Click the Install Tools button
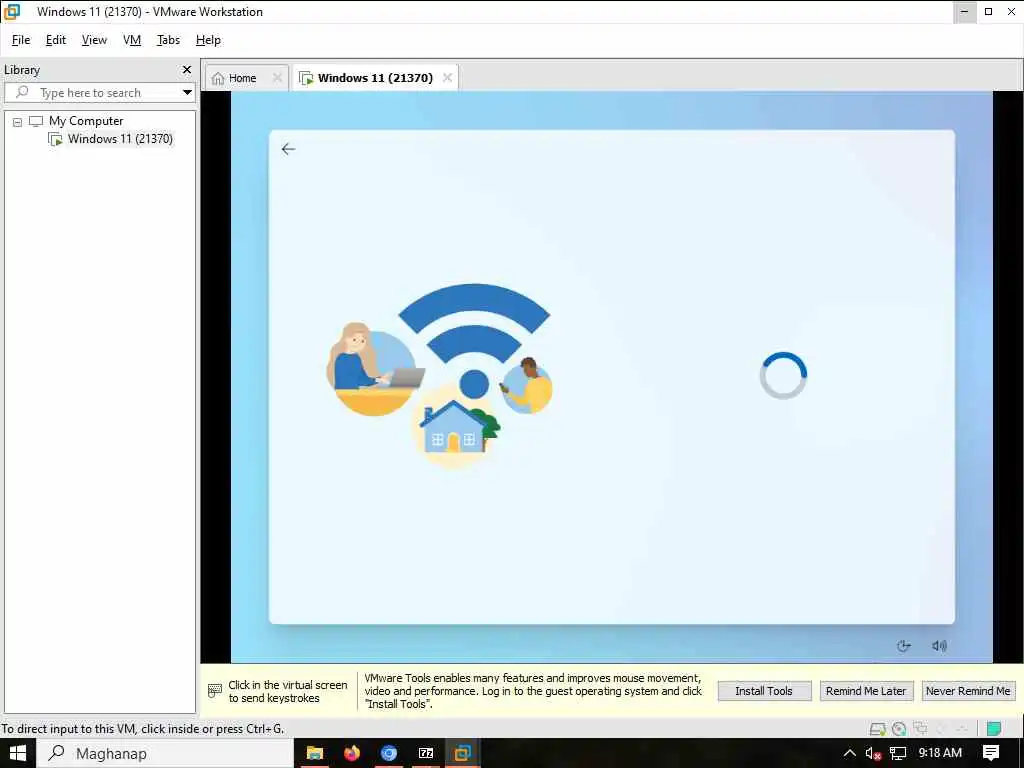1024x768 pixels. (764, 691)
